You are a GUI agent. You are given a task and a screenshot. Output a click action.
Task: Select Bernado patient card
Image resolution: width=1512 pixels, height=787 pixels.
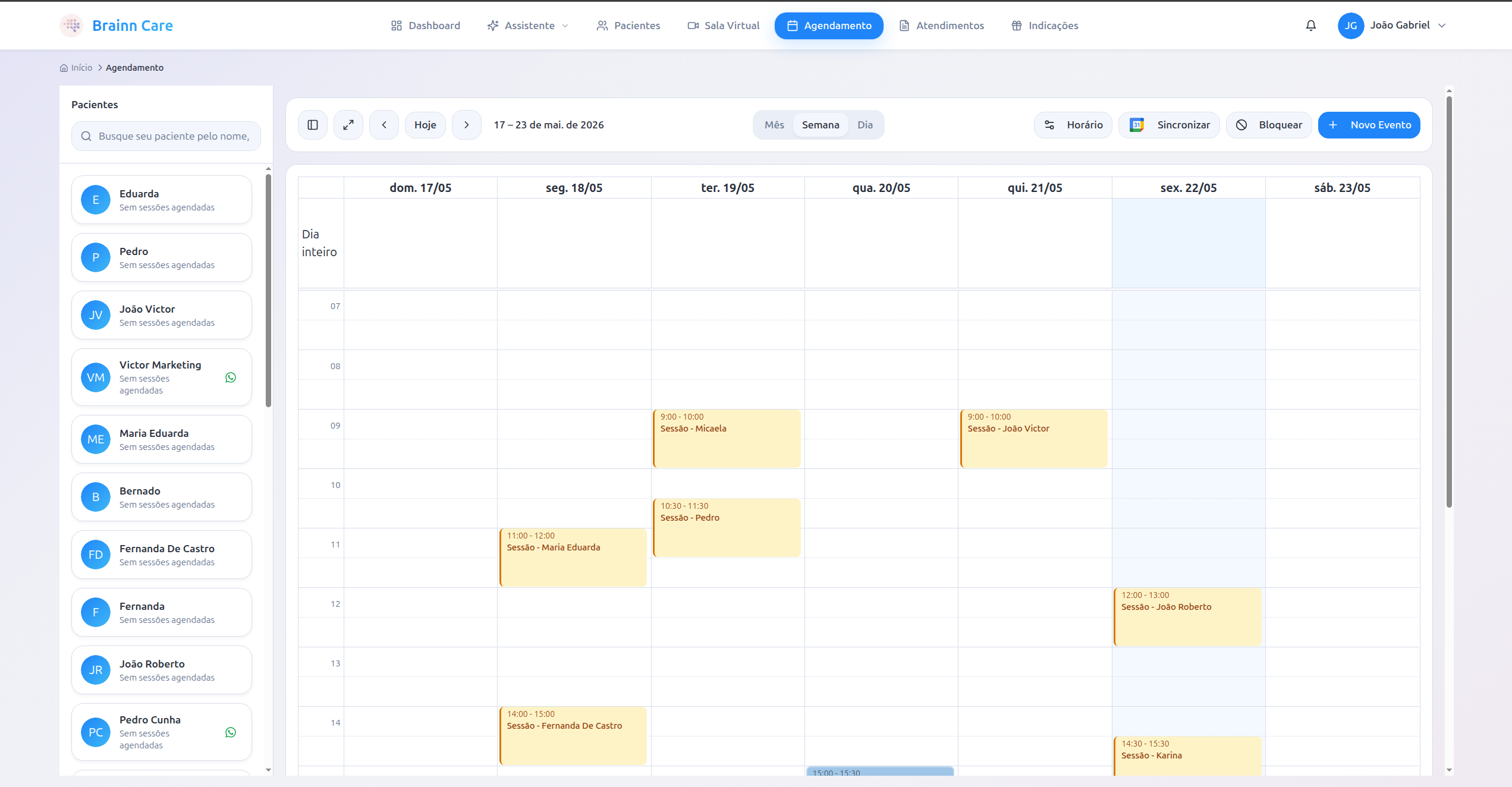coord(162,497)
